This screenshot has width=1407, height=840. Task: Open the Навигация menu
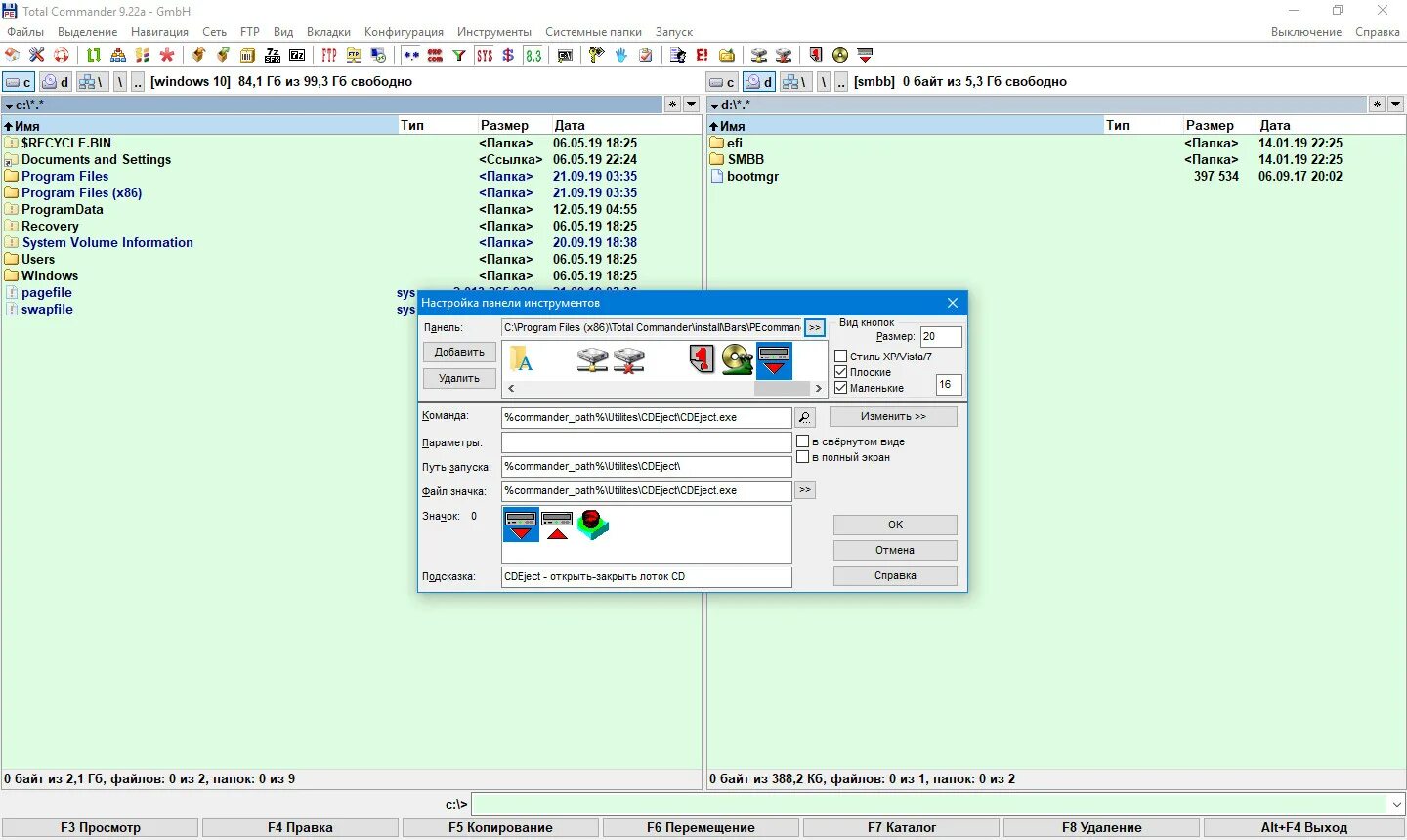coord(159,32)
